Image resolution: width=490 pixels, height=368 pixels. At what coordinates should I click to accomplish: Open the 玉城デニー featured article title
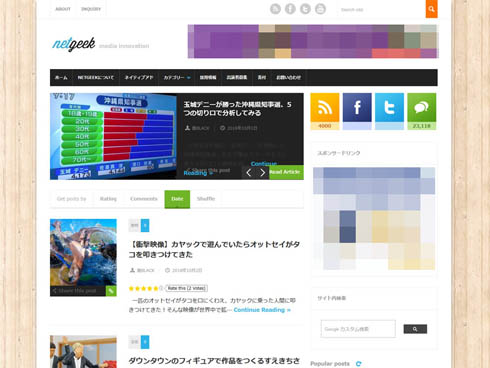[238, 109]
